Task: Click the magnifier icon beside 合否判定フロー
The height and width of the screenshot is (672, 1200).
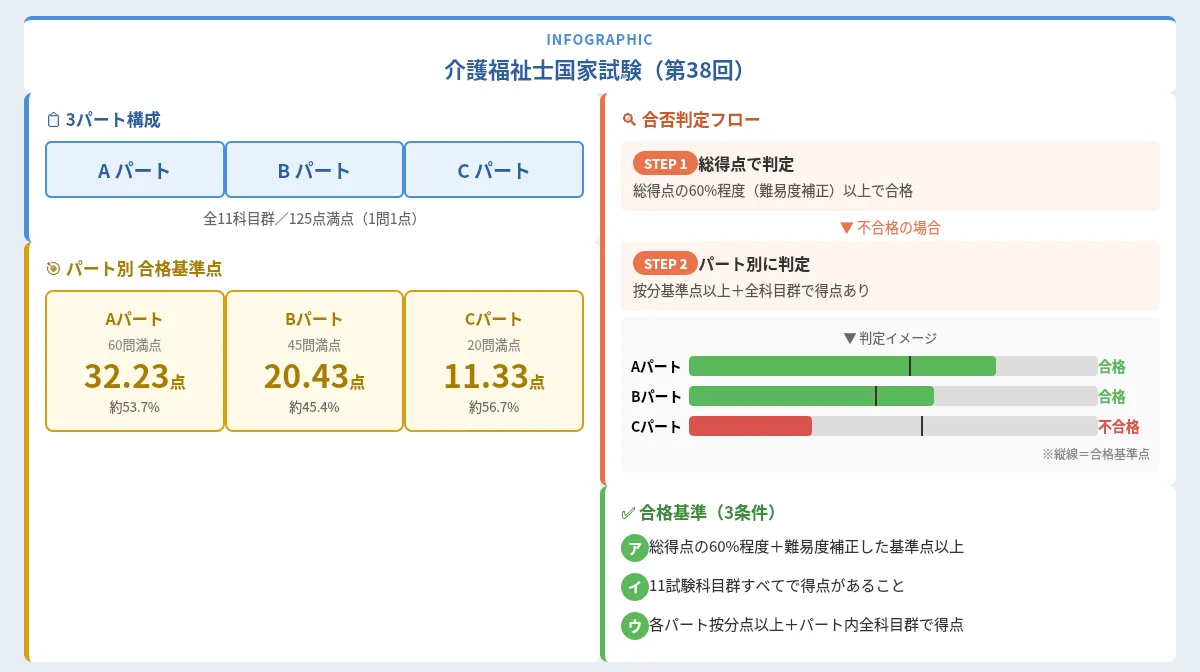Action: point(629,120)
